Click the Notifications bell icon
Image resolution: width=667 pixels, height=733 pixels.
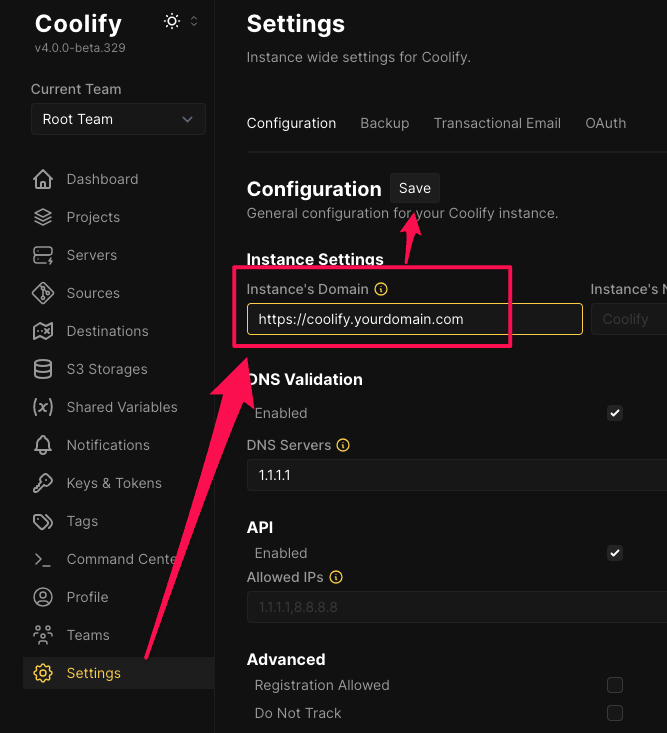(43, 445)
